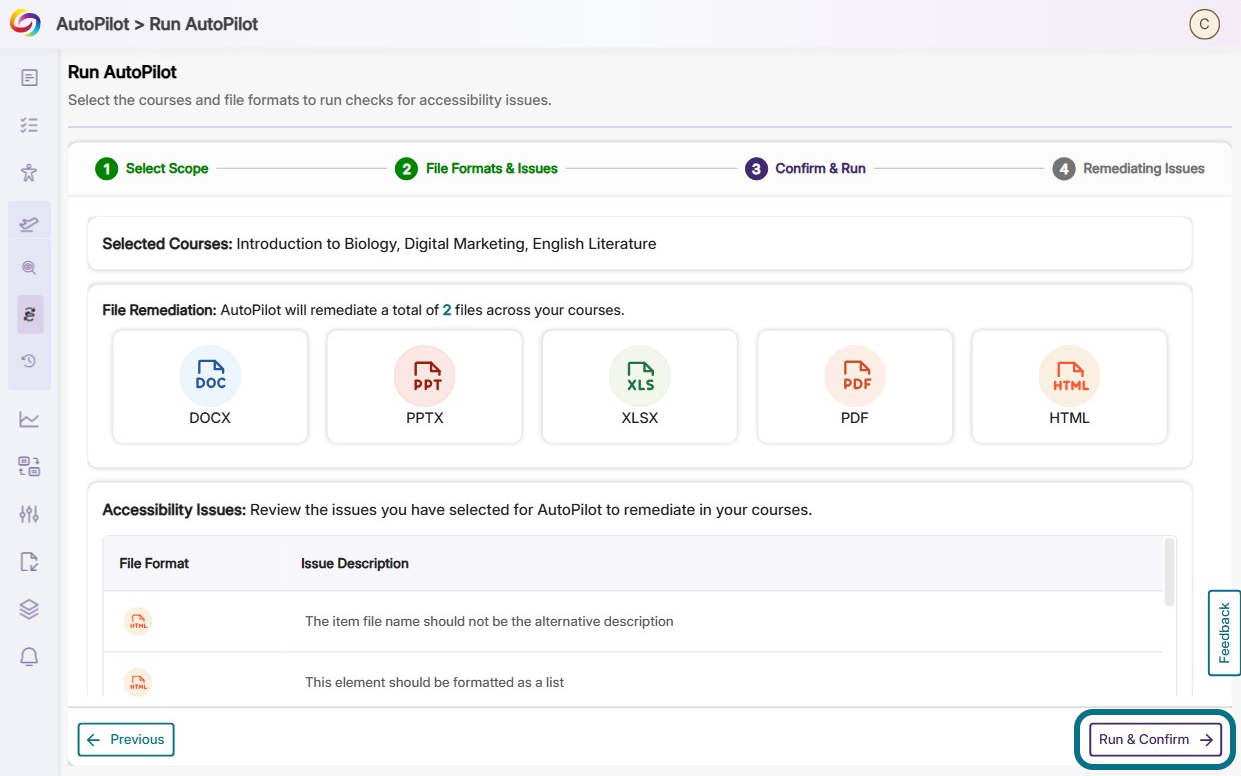Select the airplane AutoPilot sidebar icon

[29, 223]
